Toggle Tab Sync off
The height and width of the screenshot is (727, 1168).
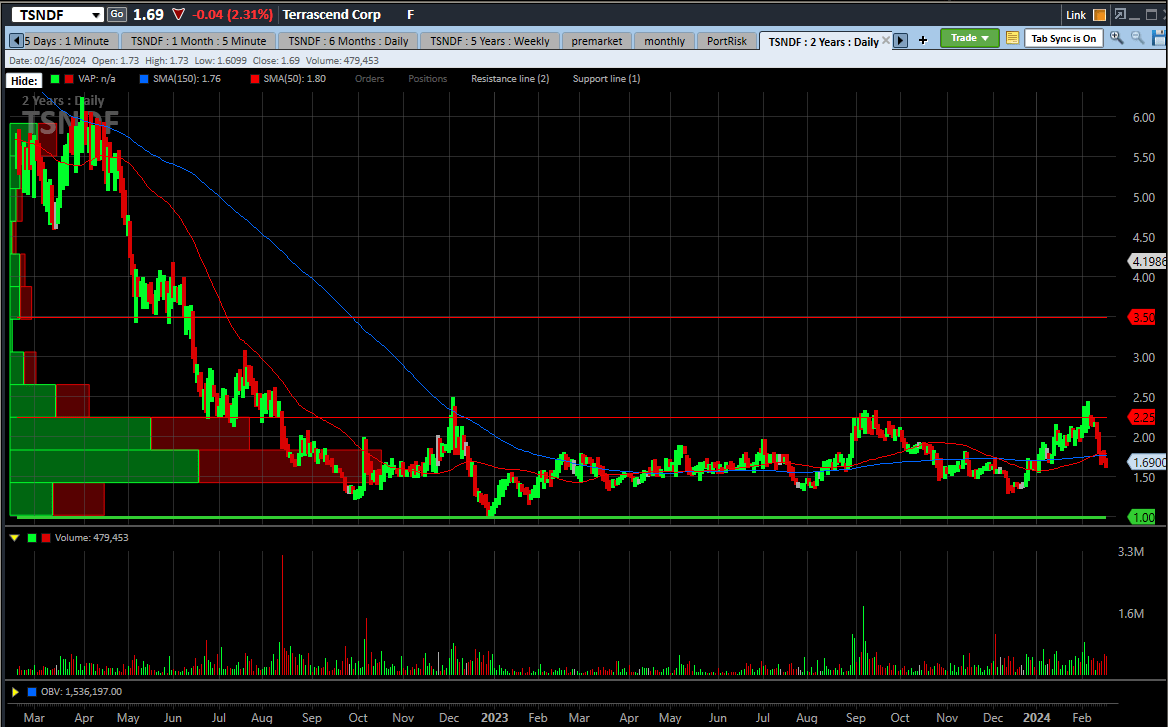coord(1063,38)
